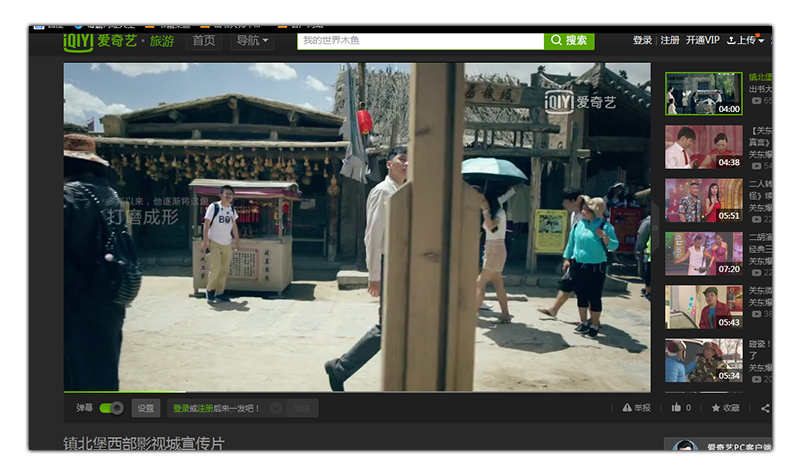Viewport: 800px width, 476px height.
Task: Click the emoji icon beside the danmaku input
Action: (276, 408)
